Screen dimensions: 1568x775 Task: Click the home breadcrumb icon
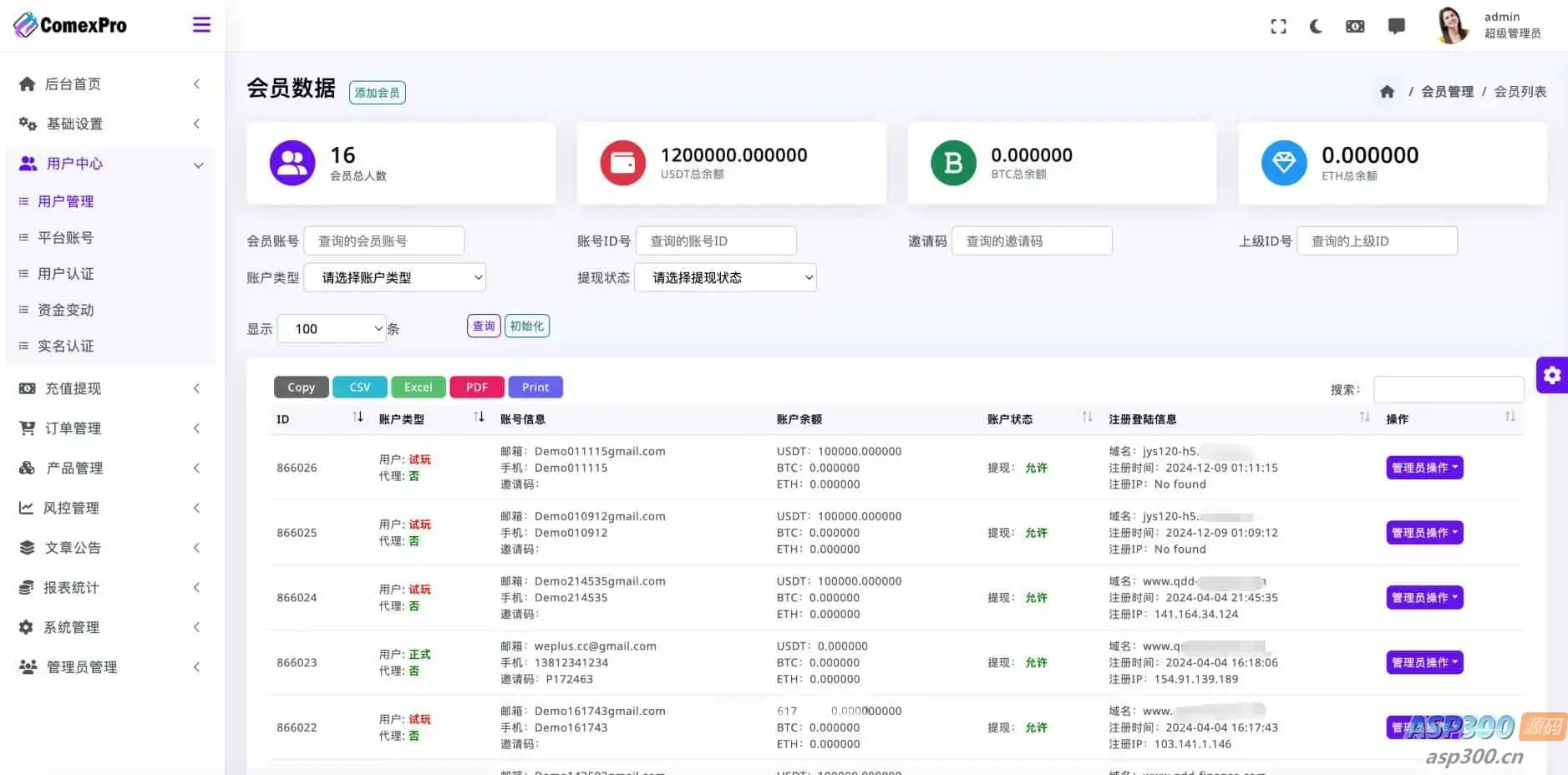click(x=1387, y=92)
